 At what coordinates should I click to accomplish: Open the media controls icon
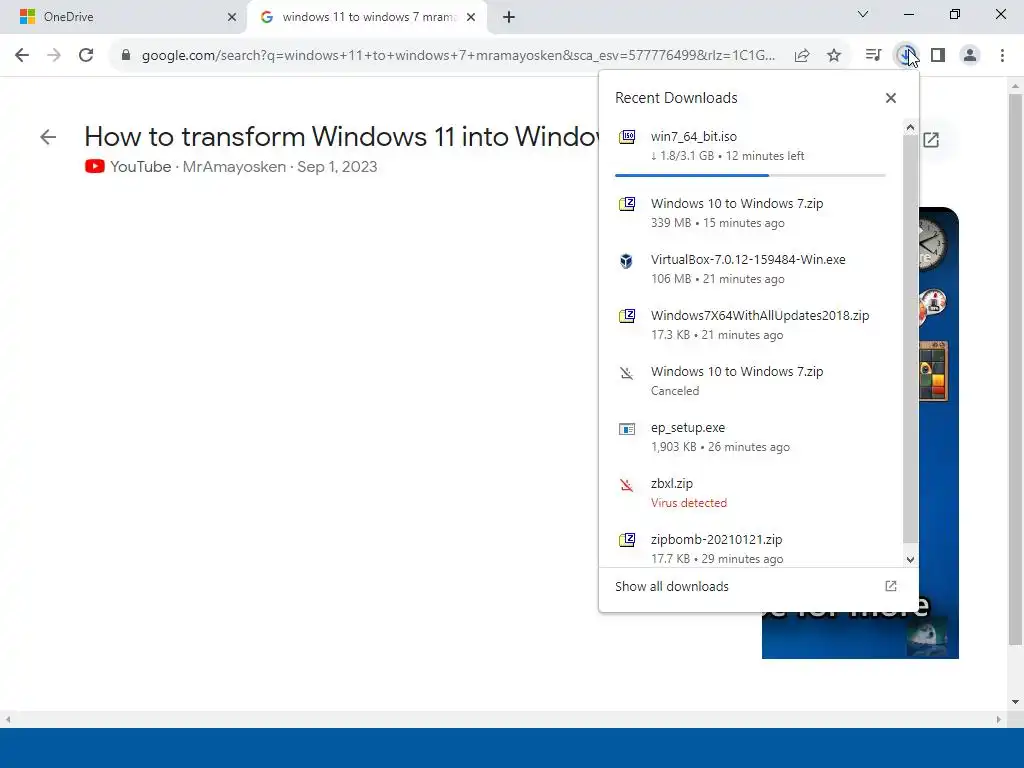click(873, 56)
